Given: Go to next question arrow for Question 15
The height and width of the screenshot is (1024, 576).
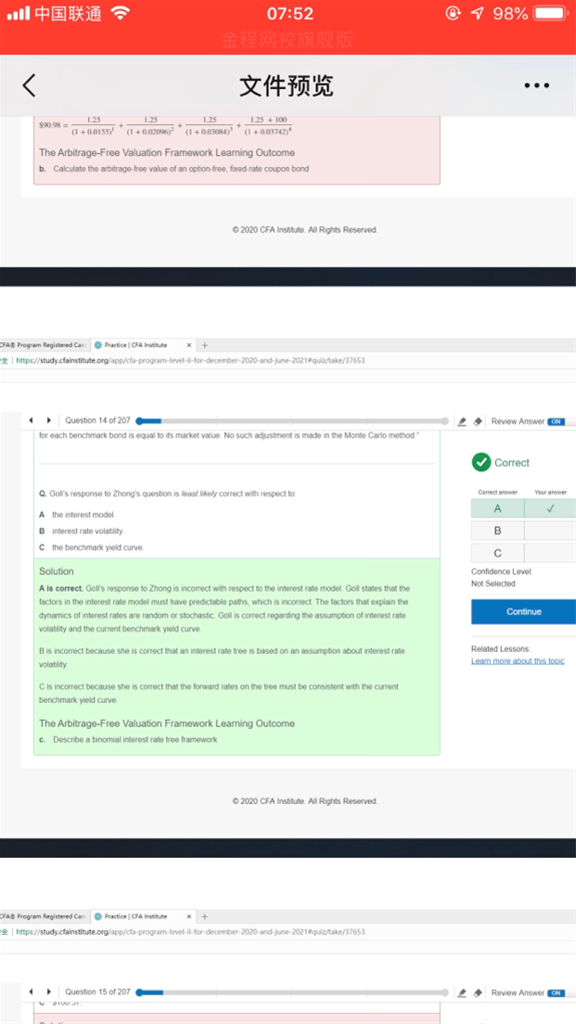Looking at the screenshot, I should coord(48,992).
